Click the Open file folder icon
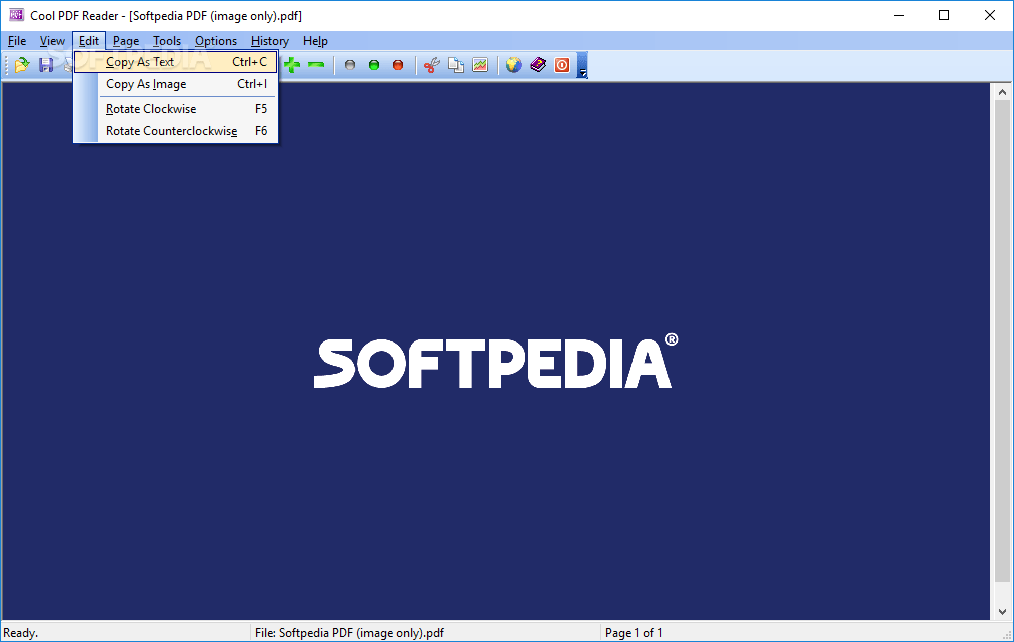1014x642 pixels. pyautogui.click(x=21, y=65)
